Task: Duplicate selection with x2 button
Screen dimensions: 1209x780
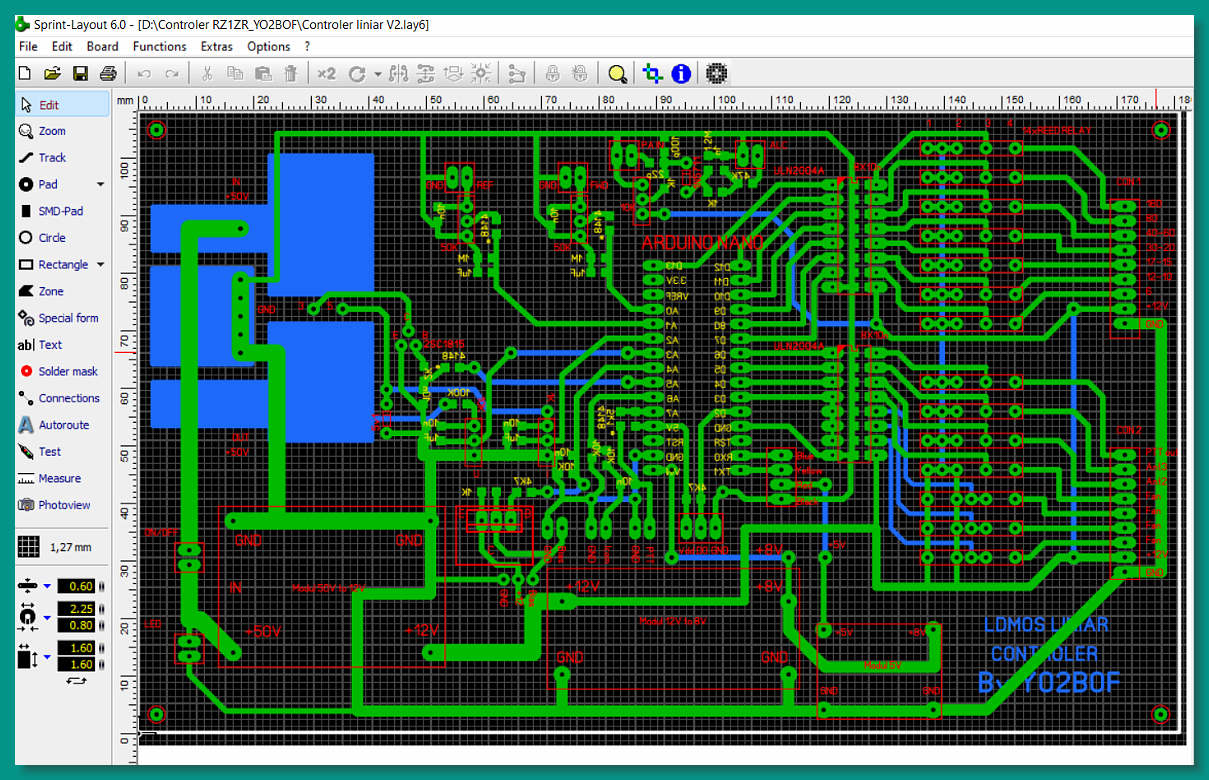Action: [327, 73]
